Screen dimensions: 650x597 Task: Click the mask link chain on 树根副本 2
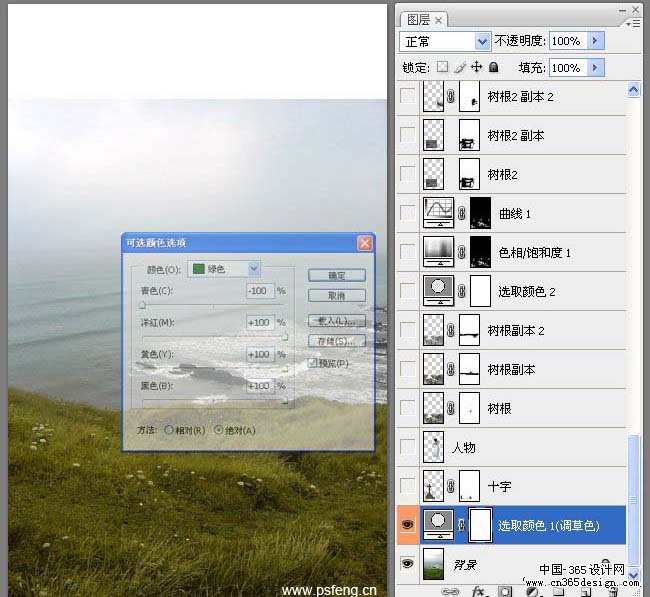pos(451,330)
